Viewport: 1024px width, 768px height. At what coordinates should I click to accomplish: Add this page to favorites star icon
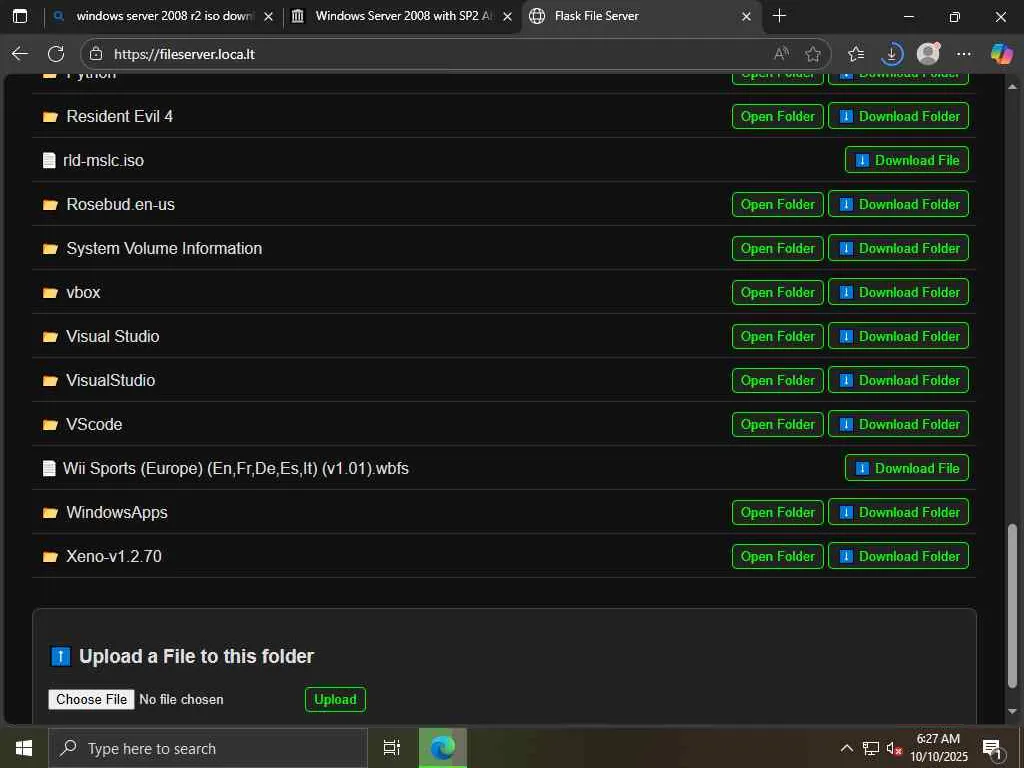pos(812,54)
